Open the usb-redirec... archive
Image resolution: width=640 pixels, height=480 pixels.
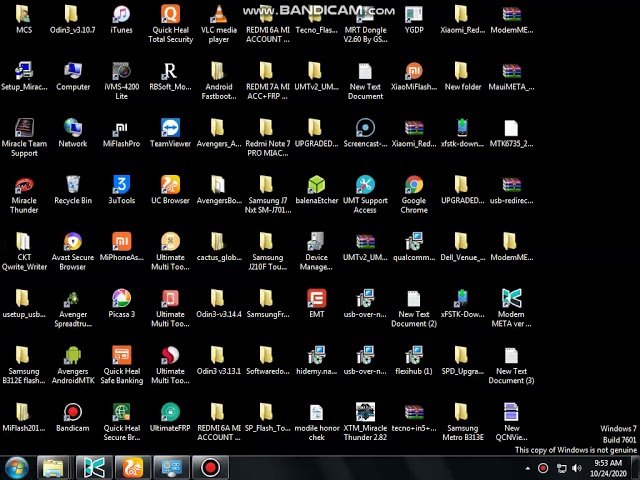[511, 191]
